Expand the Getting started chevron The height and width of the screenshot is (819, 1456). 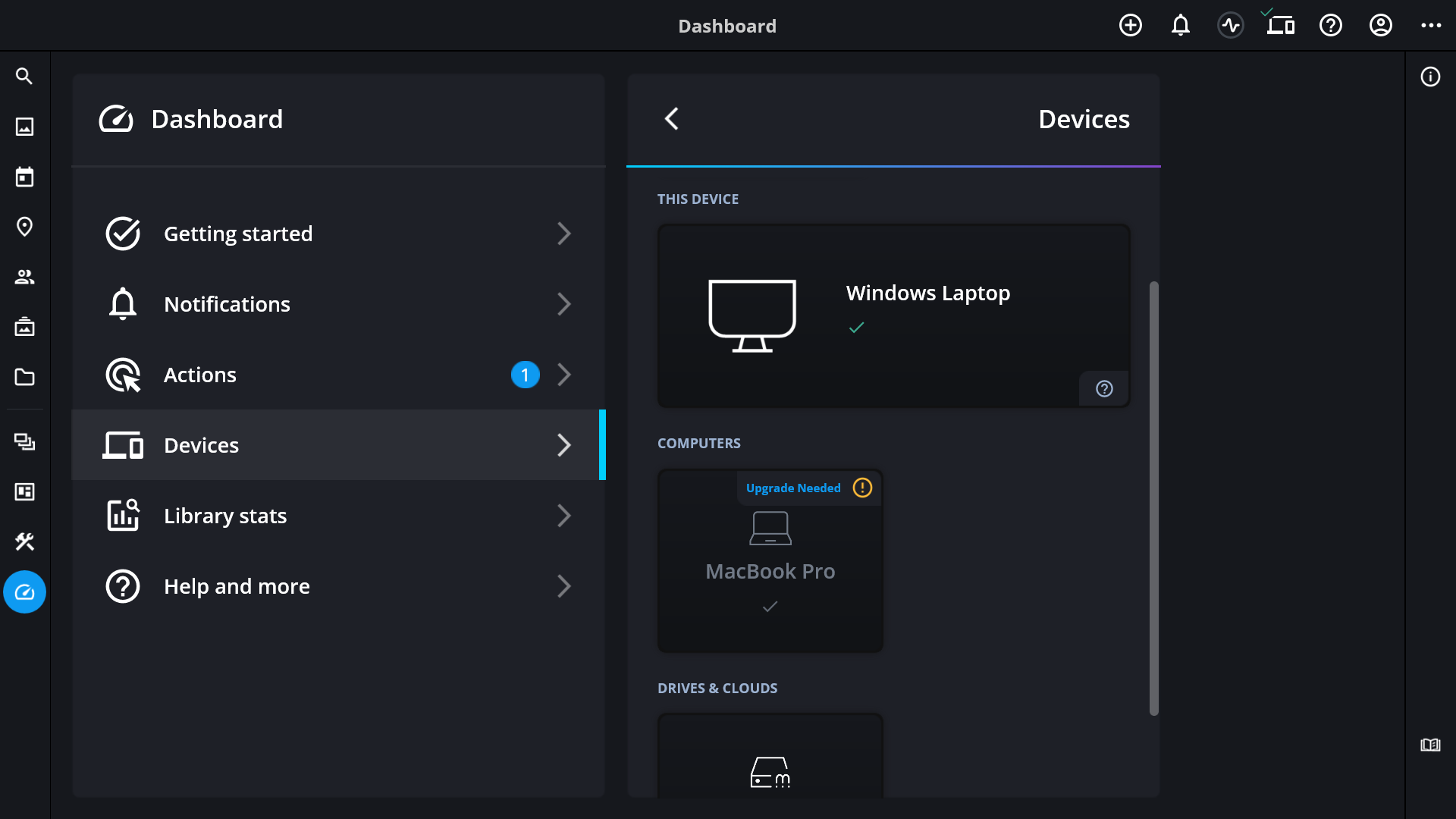[x=563, y=234]
